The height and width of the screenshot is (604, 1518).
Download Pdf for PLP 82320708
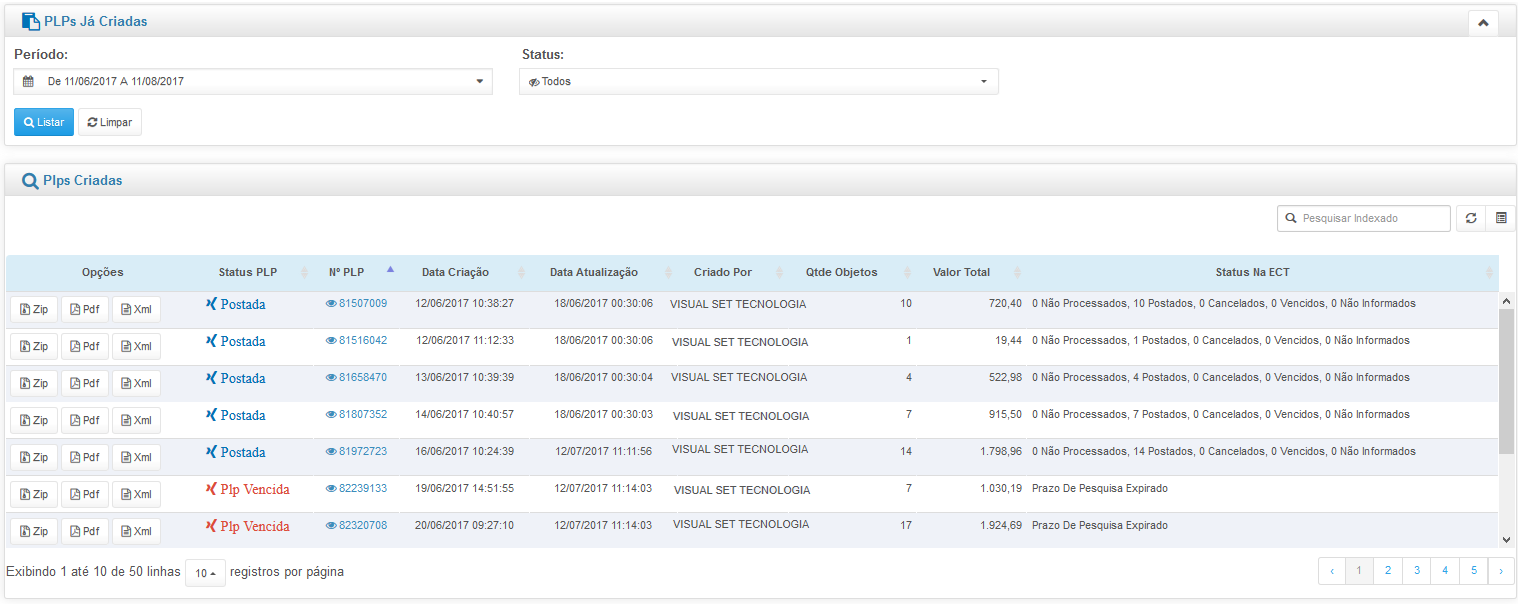tap(85, 531)
